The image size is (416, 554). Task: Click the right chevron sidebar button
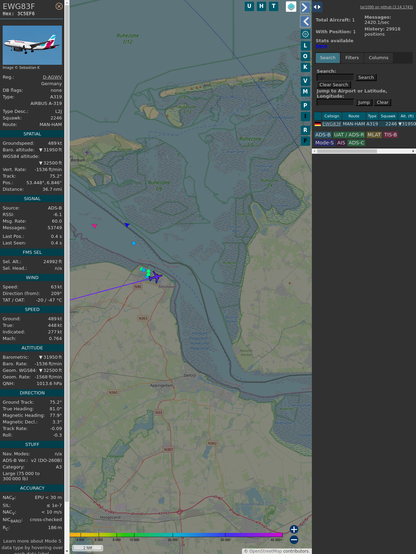click(x=305, y=7)
